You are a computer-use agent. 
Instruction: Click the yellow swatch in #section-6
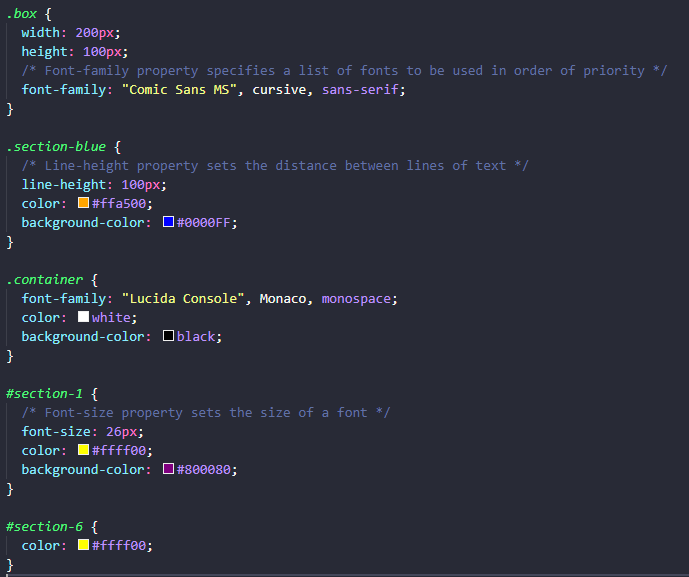tap(83, 544)
